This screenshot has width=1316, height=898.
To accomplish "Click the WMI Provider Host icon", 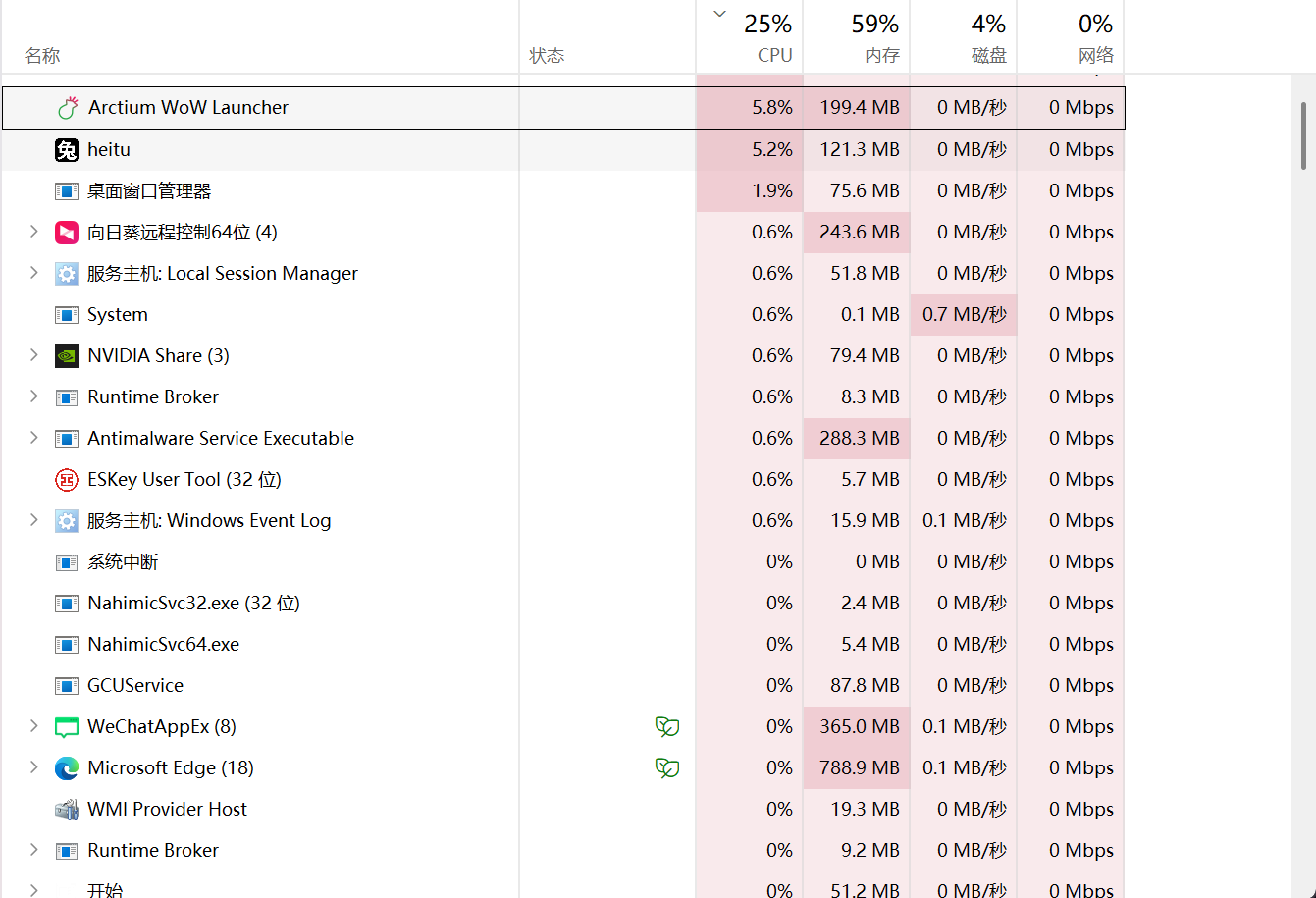I will point(66,810).
